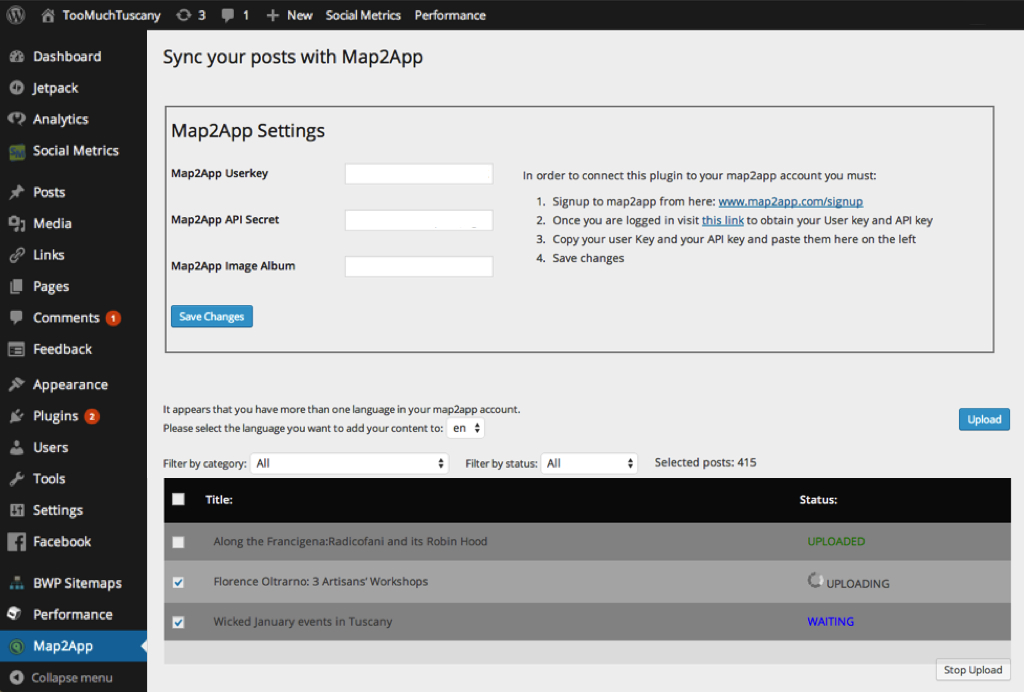This screenshot has width=1024, height=700.
Task: Click the Map2App Userkey input field
Action: point(419,174)
